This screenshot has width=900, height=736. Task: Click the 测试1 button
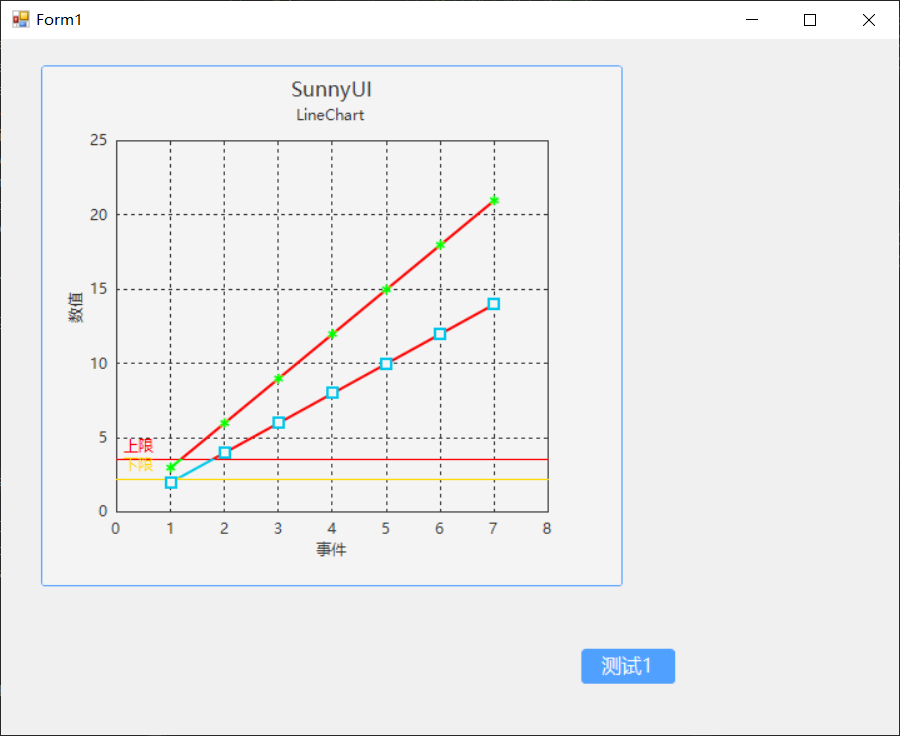[x=628, y=666]
